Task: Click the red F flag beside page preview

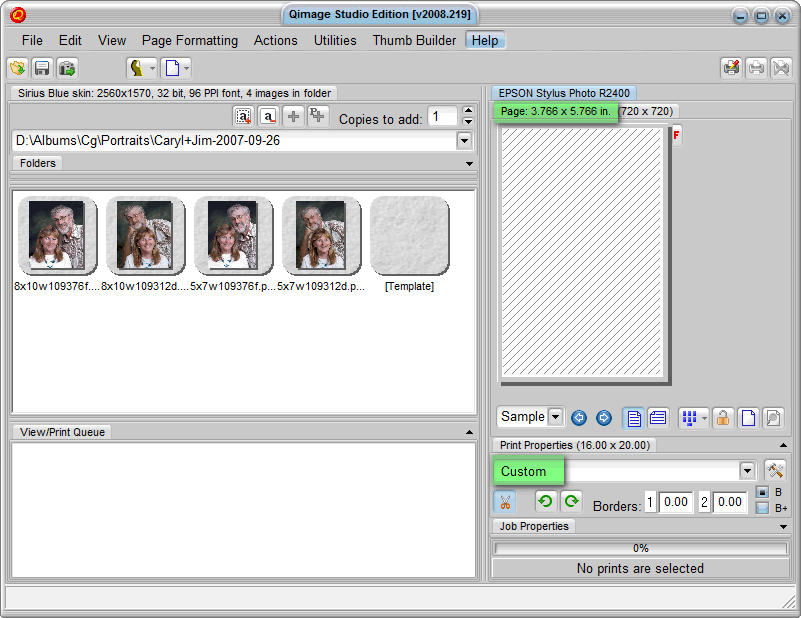Action: [x=676, y=135]
